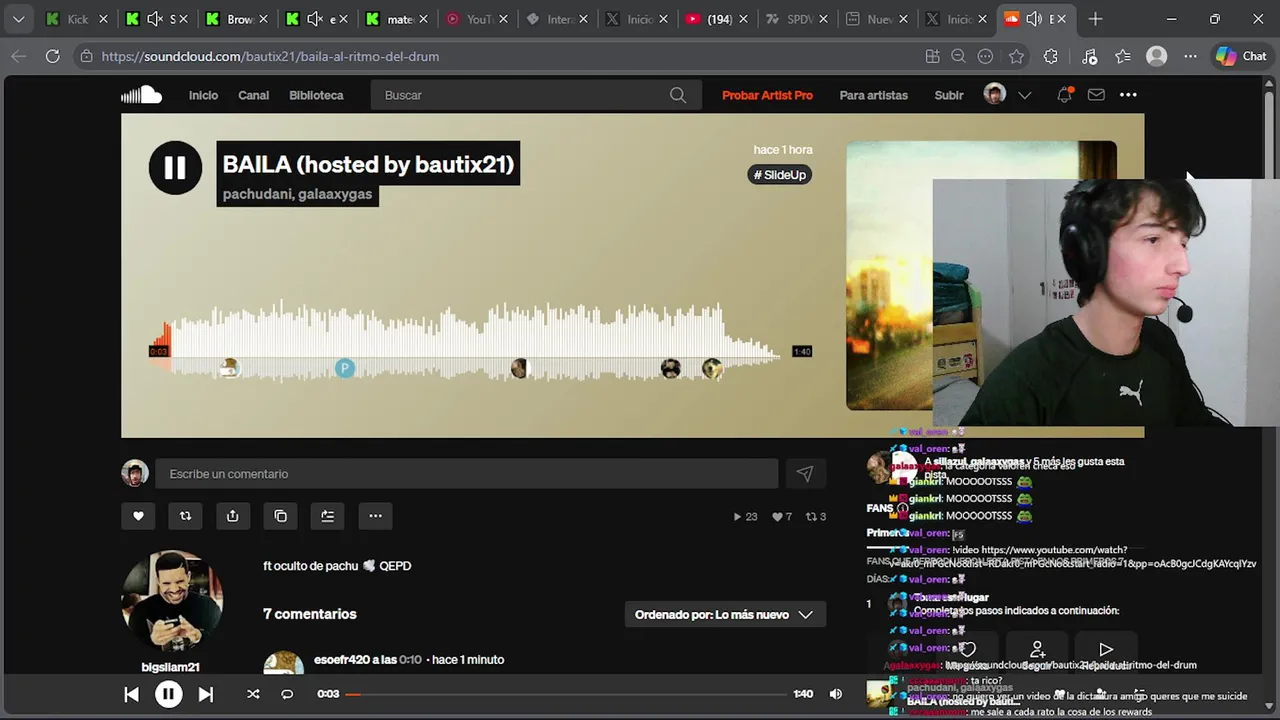
Task: Skip to the previous track in player bar
Action: (131, 694)
